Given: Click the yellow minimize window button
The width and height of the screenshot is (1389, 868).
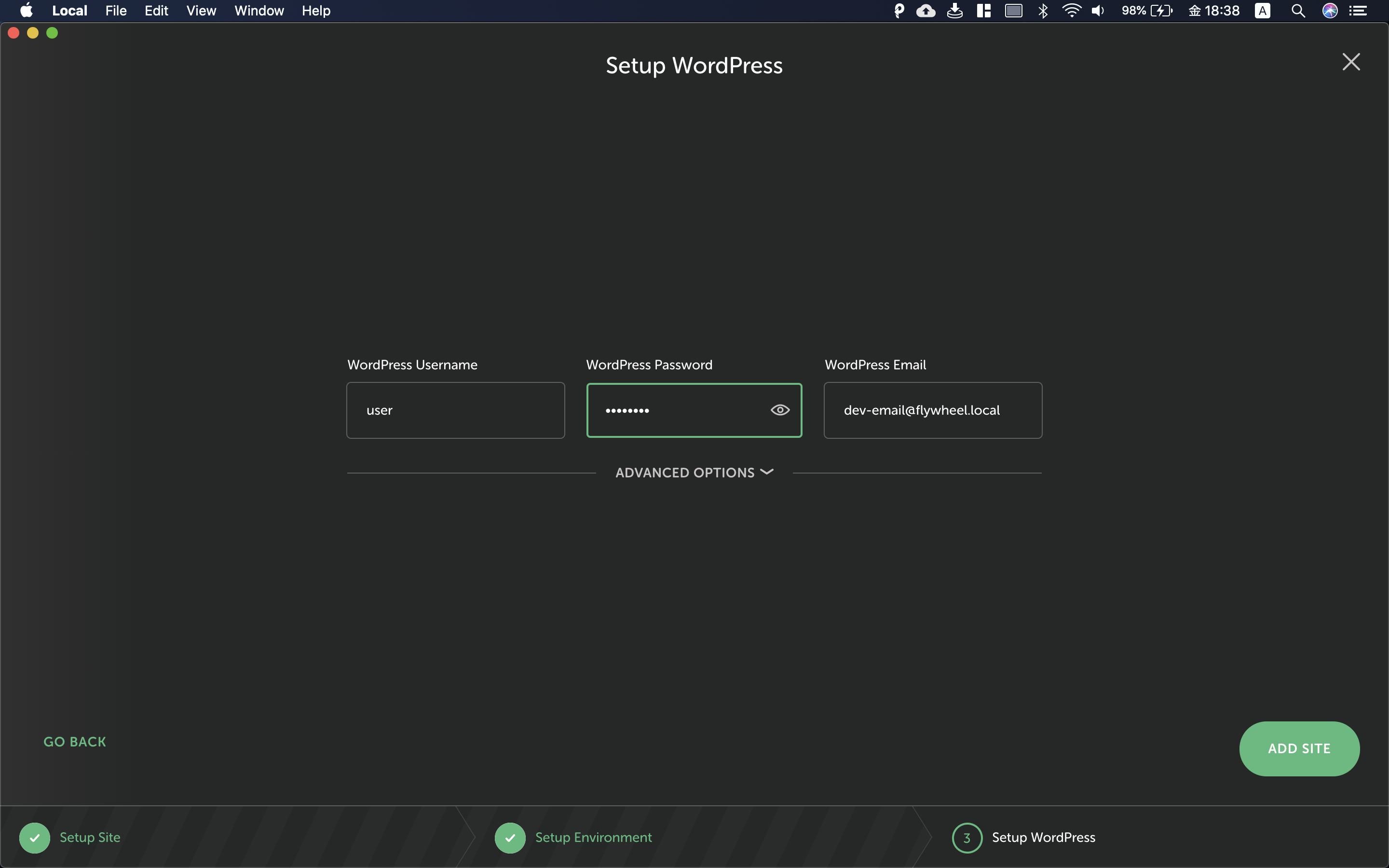Looking at the screenshot, I should [x=33, y=33].
